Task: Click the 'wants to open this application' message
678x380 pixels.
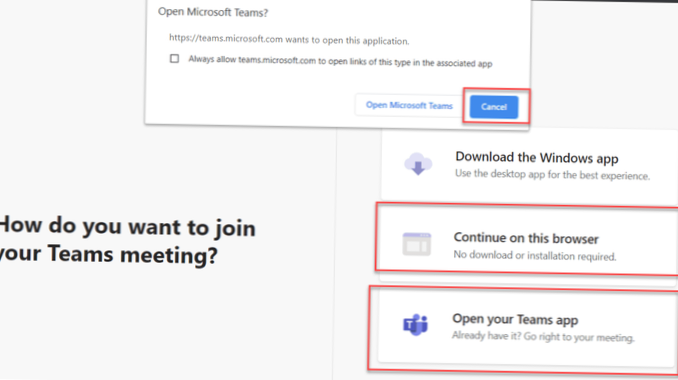Action: point(289,39)
